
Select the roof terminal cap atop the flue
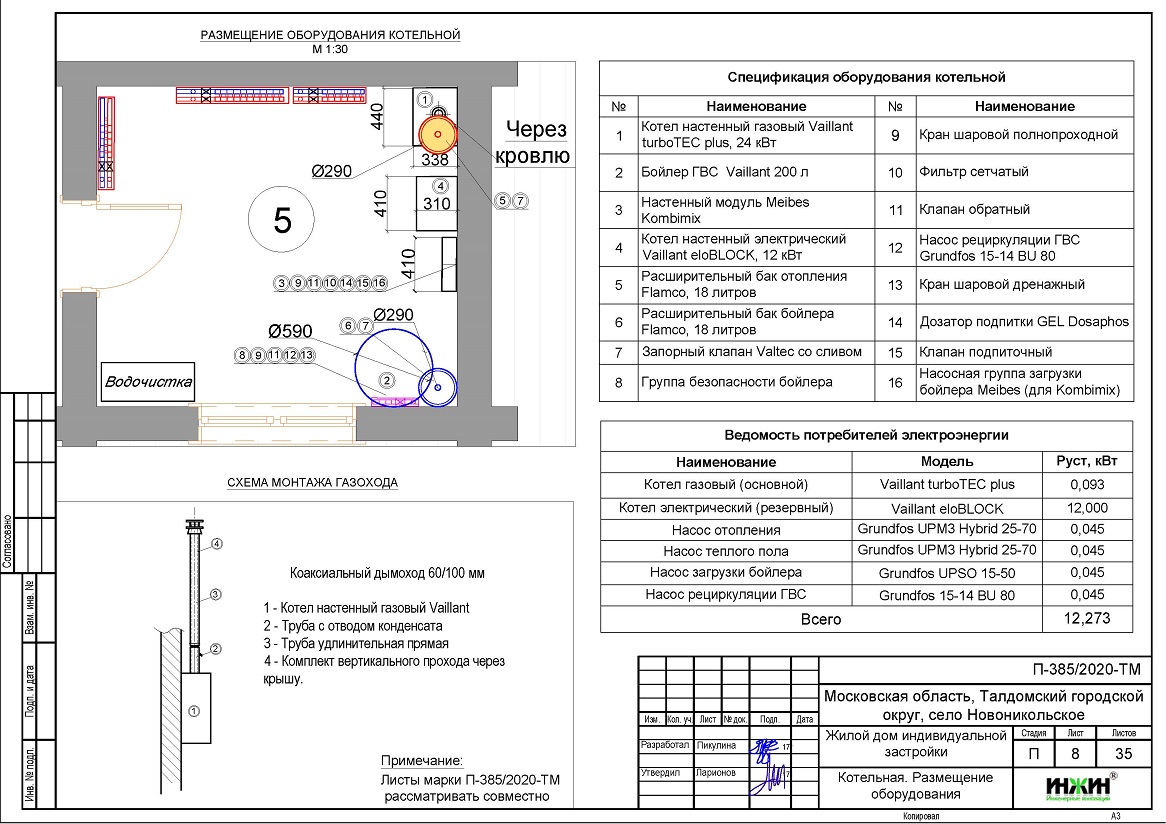coord(193,525)
